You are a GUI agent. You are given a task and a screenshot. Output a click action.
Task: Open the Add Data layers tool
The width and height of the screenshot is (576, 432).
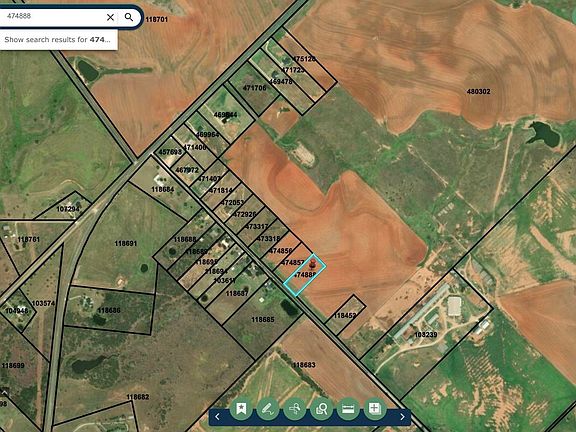[x=374, y=408]
